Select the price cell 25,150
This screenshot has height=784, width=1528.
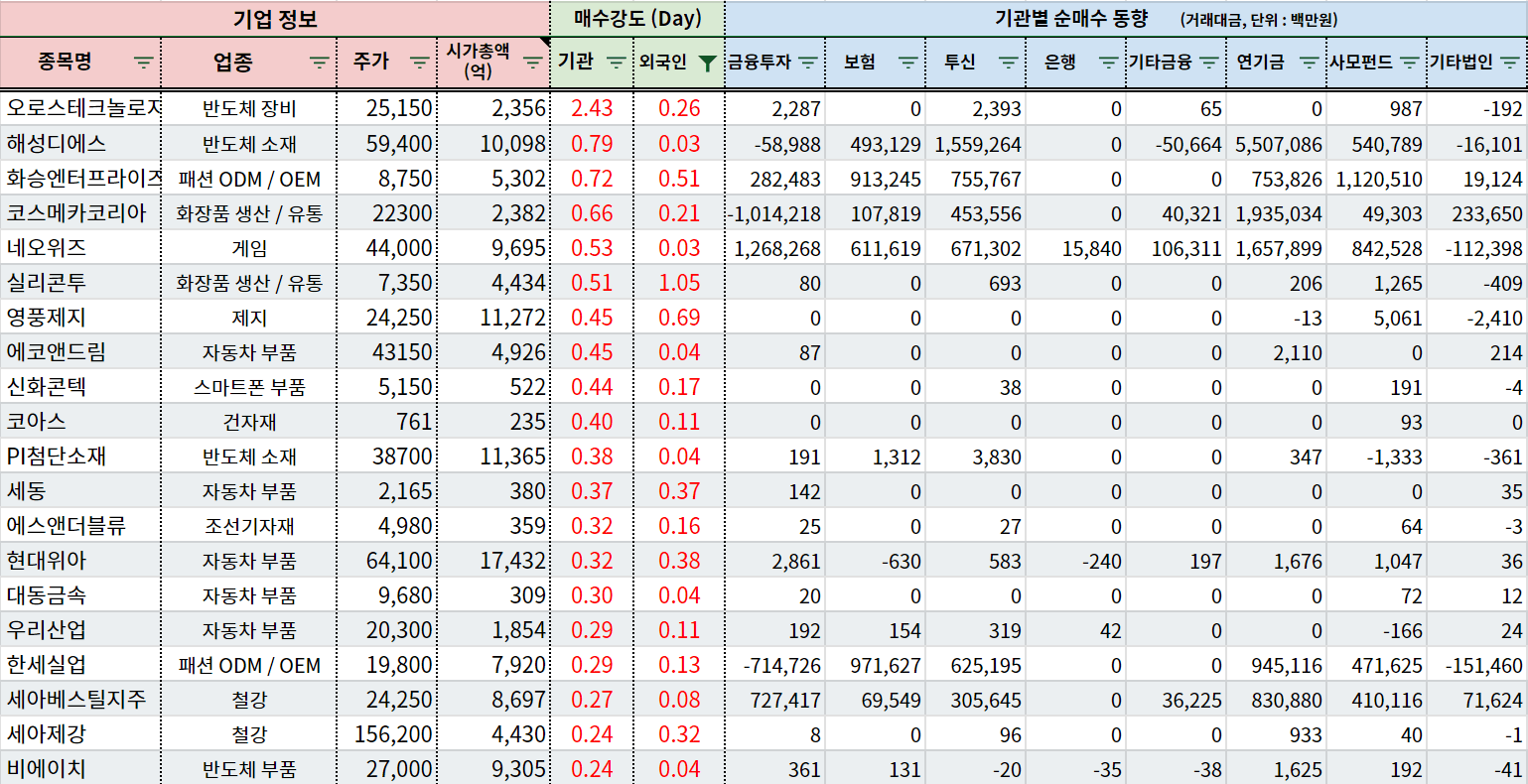coord(387,108)
